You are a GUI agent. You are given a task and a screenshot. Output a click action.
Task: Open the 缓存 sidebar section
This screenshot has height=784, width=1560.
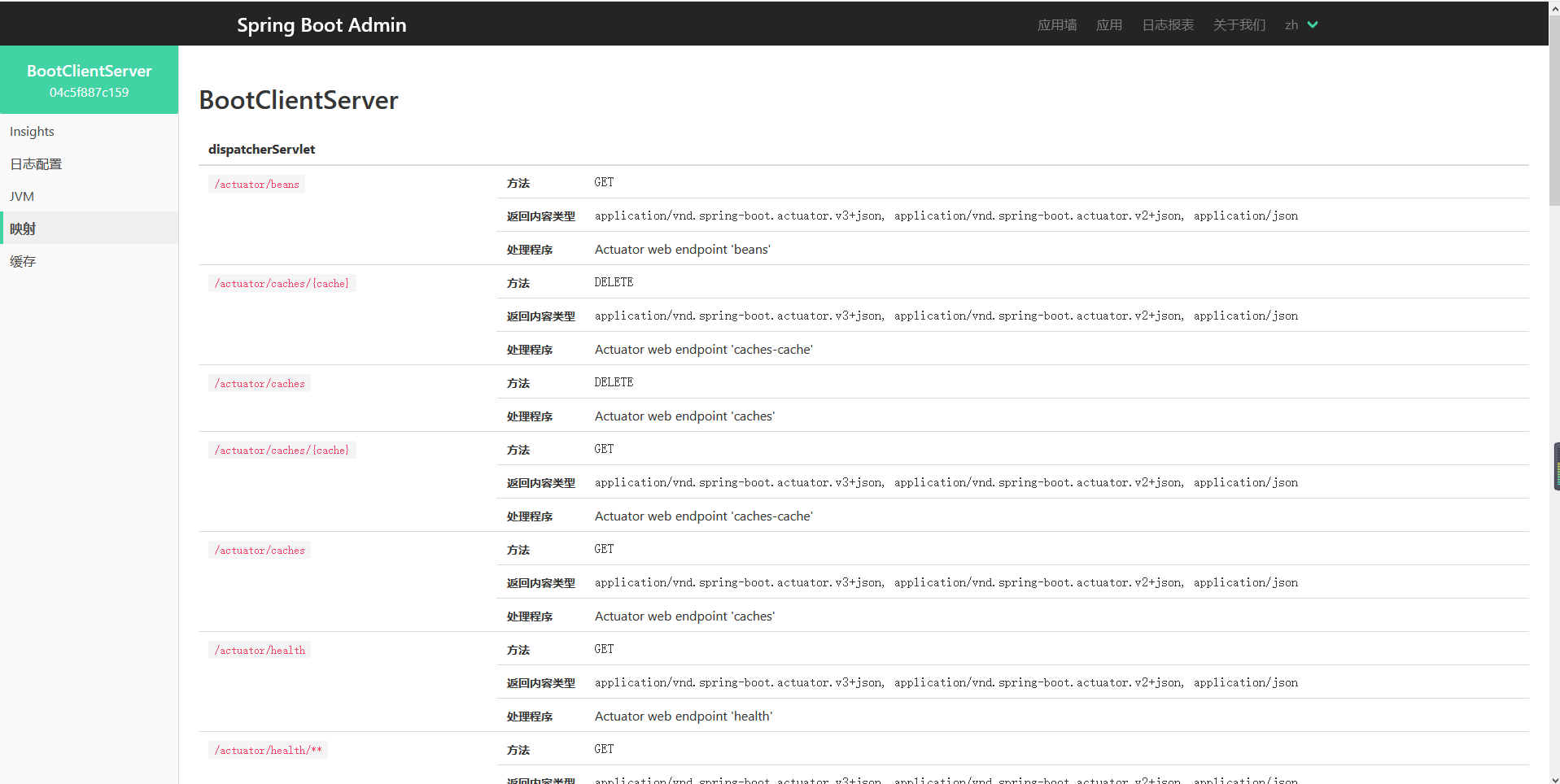[23, 262]
